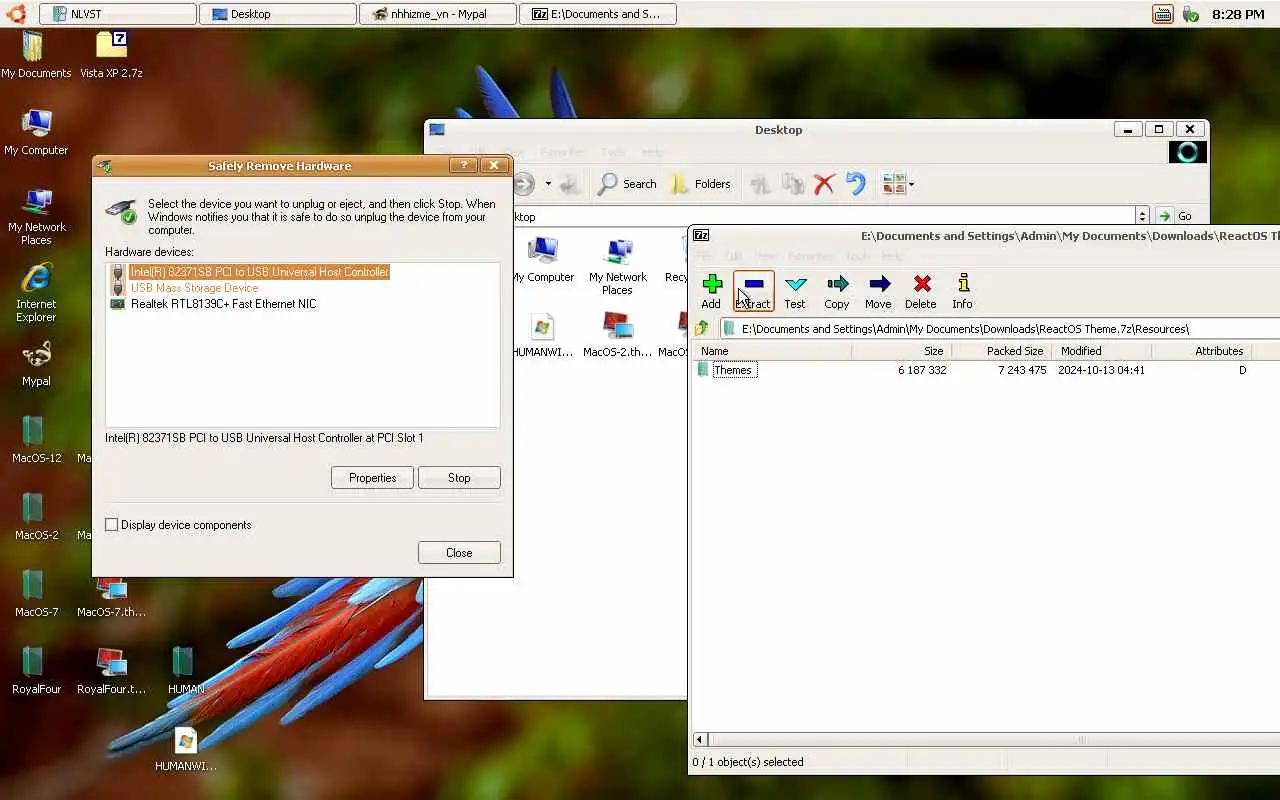Sort 7-Zip list by Name column

pos(771,351)
